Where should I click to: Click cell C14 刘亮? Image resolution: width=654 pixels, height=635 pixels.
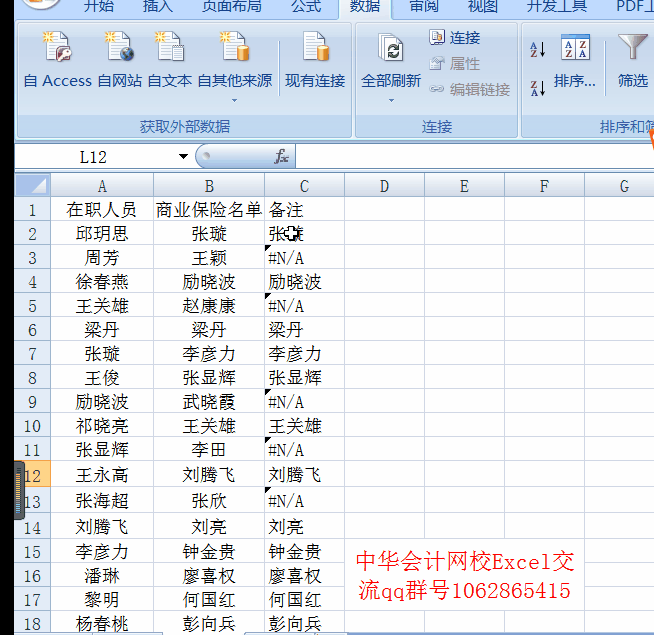[304, 526]
